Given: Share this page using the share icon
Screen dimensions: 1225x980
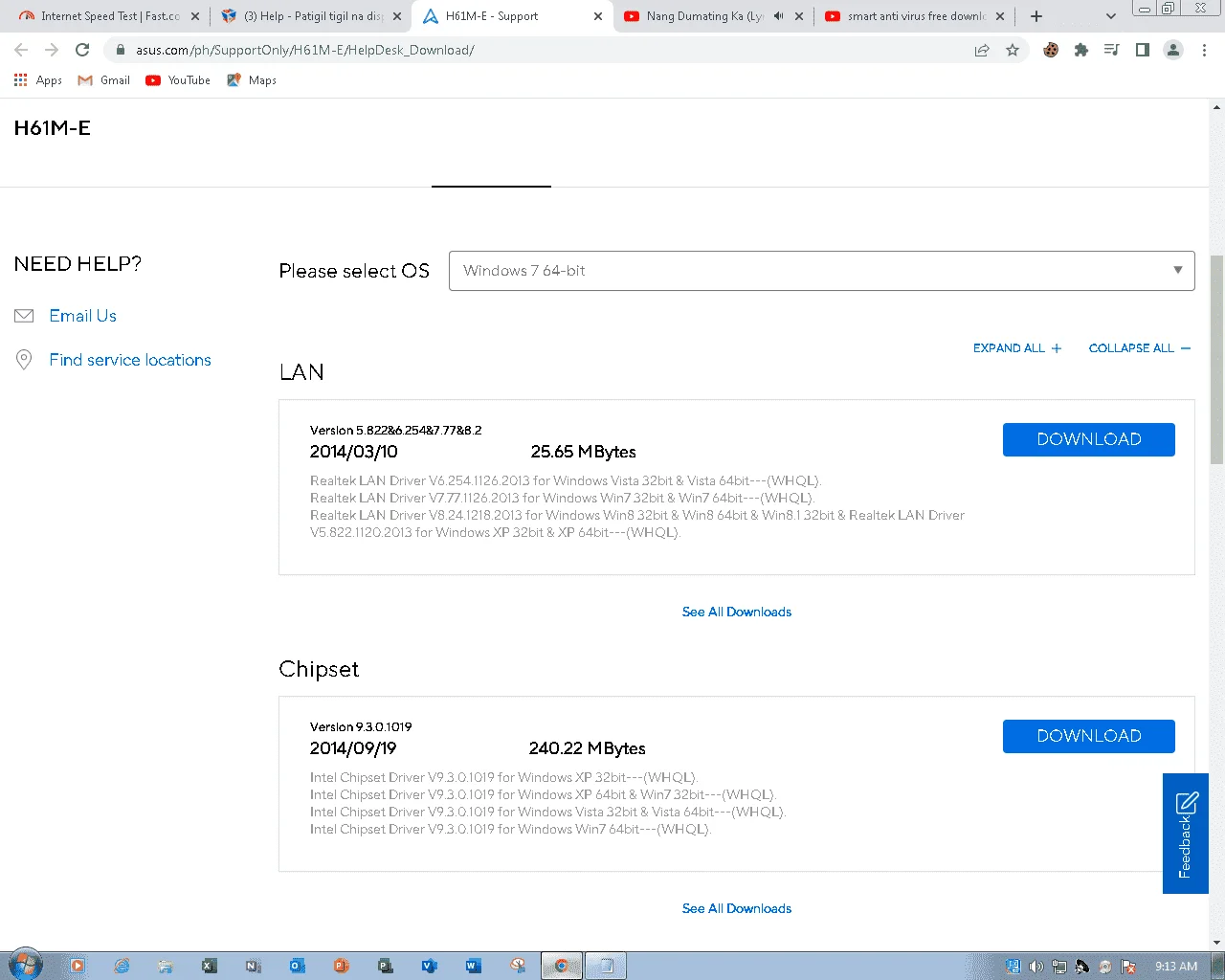Looking at the screenshot, I should pyautogui.click(x=982, y=50).
